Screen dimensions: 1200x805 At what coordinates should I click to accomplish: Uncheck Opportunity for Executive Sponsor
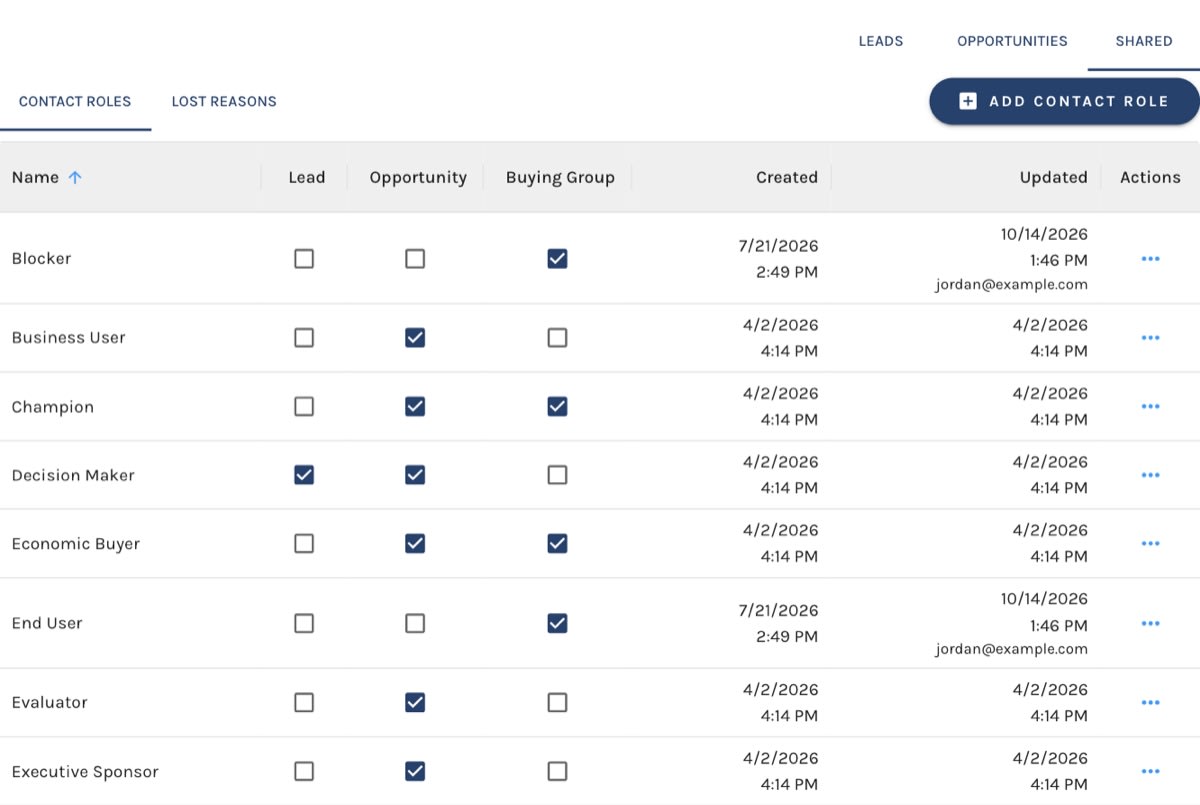pos(415,772)
